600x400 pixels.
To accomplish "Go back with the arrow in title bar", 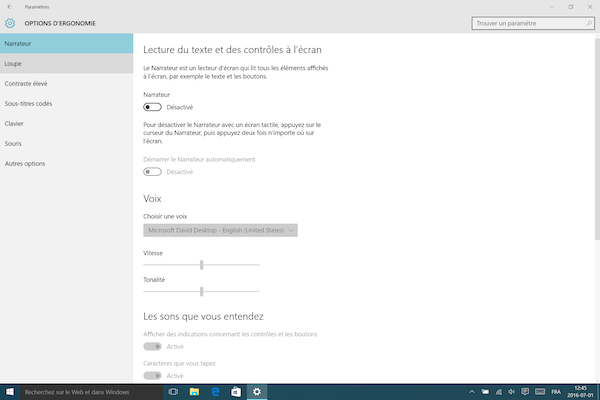I will pos(10,7).
